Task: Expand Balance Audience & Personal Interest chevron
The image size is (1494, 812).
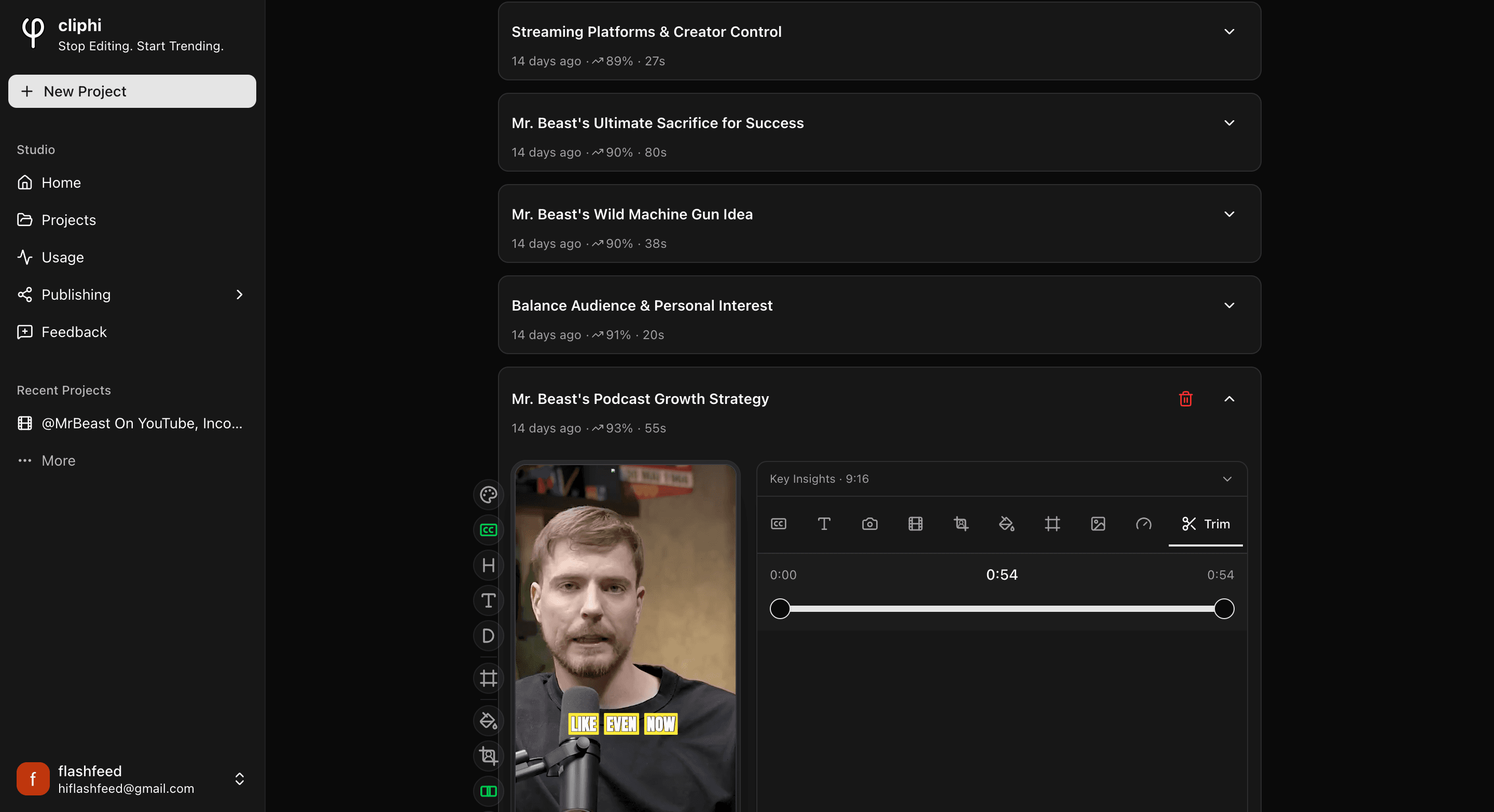Action: pos(1229,305)
